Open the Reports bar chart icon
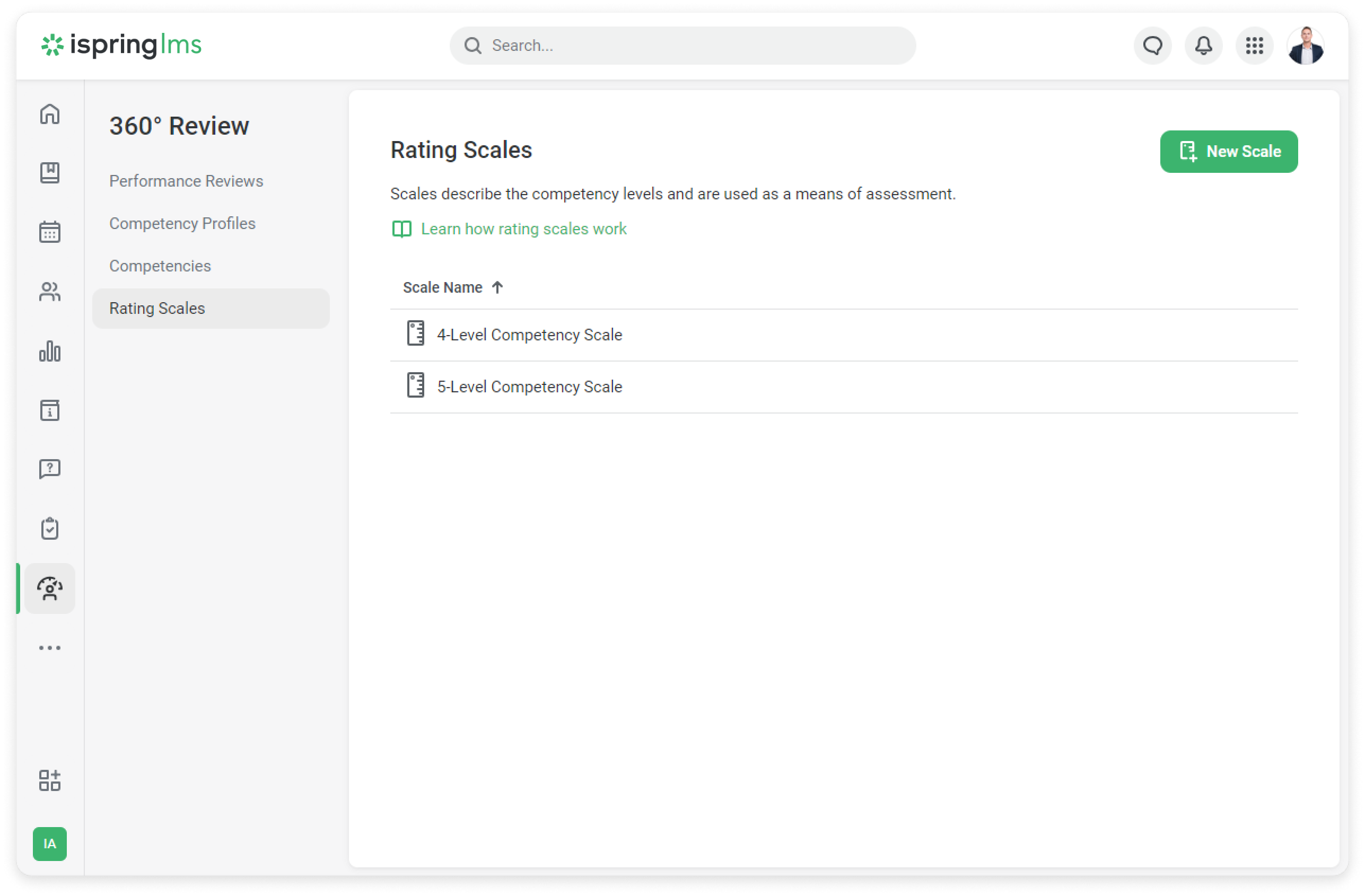The height and width of the screenshot is (896, 1365). tap(50, 352)
